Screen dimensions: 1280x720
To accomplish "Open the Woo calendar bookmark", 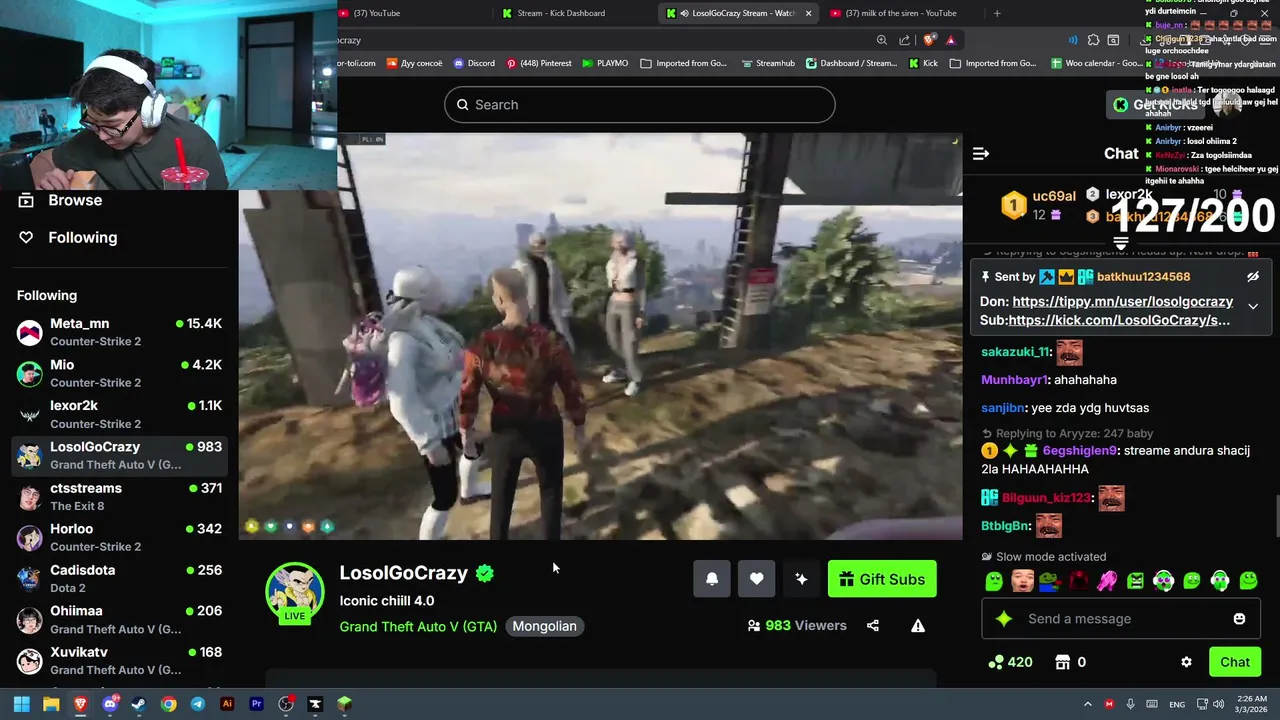I will [1096, 63].
